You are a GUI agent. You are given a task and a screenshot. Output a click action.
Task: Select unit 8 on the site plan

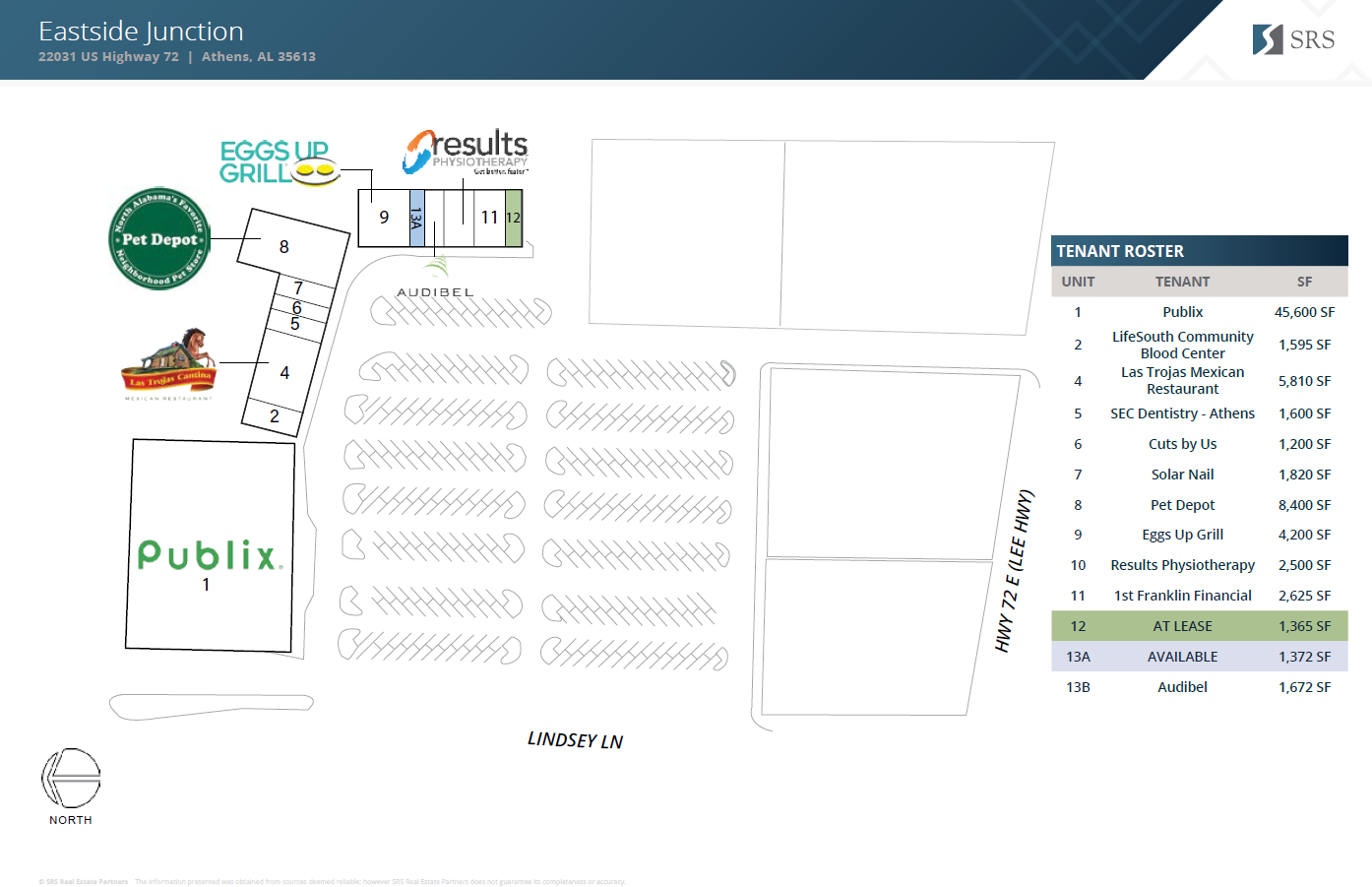[293, 247]
